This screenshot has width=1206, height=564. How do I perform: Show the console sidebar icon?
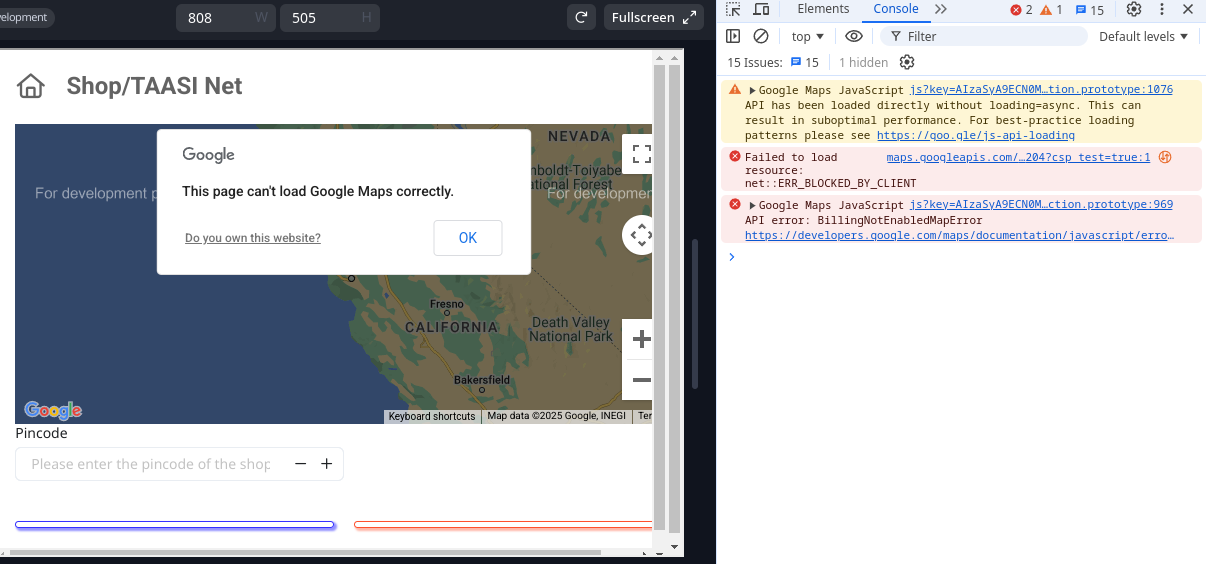click(x=733, y=36)
